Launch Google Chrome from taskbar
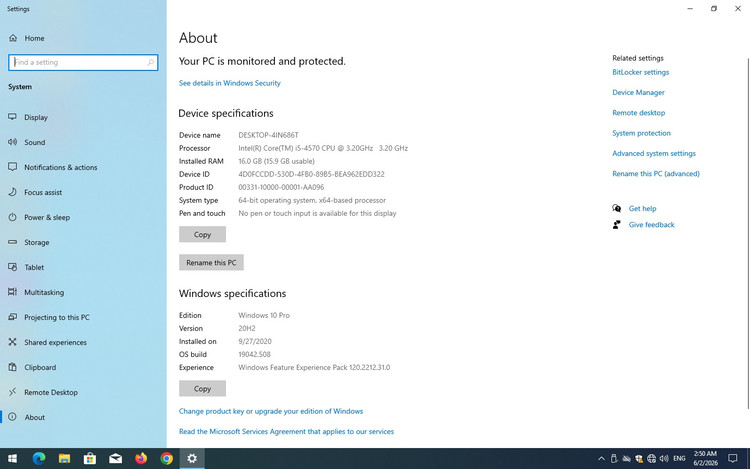The height and width of the screenshot is (469, 750). click(x=166, y=458)
